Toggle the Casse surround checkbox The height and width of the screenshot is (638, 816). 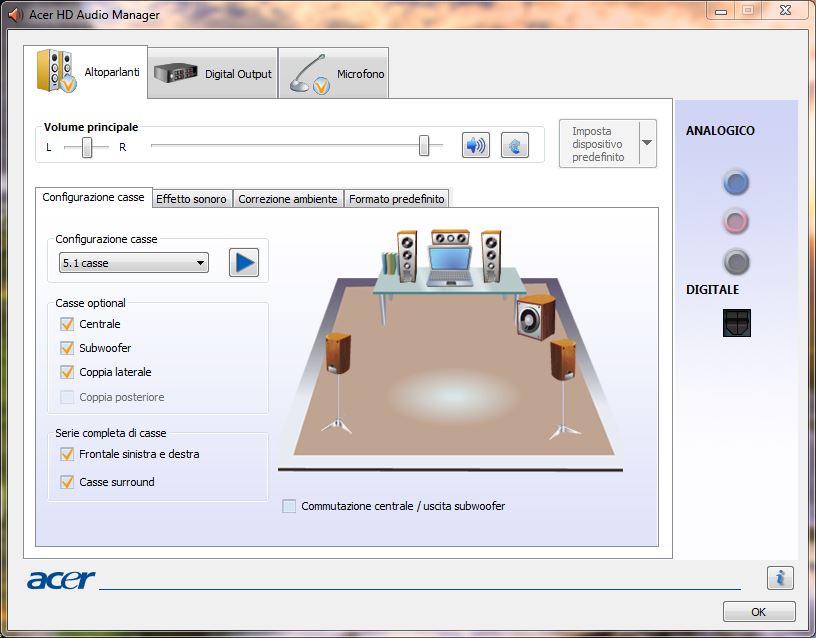[x=67, y=482]
